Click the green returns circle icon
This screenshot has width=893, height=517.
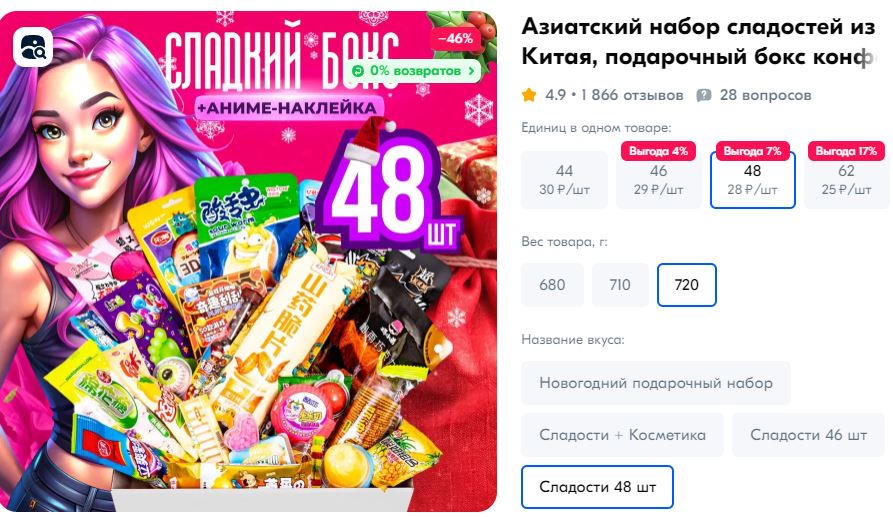click(358, 71)
